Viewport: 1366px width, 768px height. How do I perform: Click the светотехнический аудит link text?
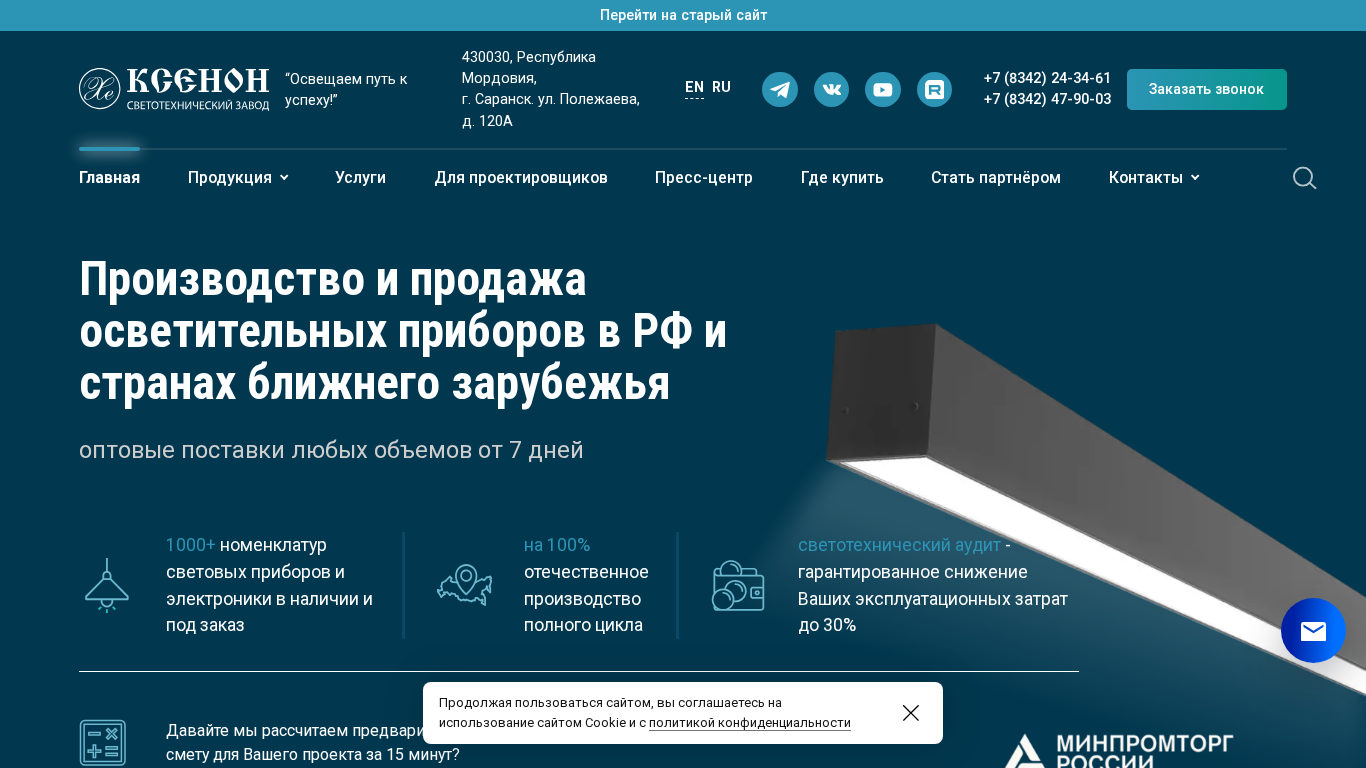(899, 545)
